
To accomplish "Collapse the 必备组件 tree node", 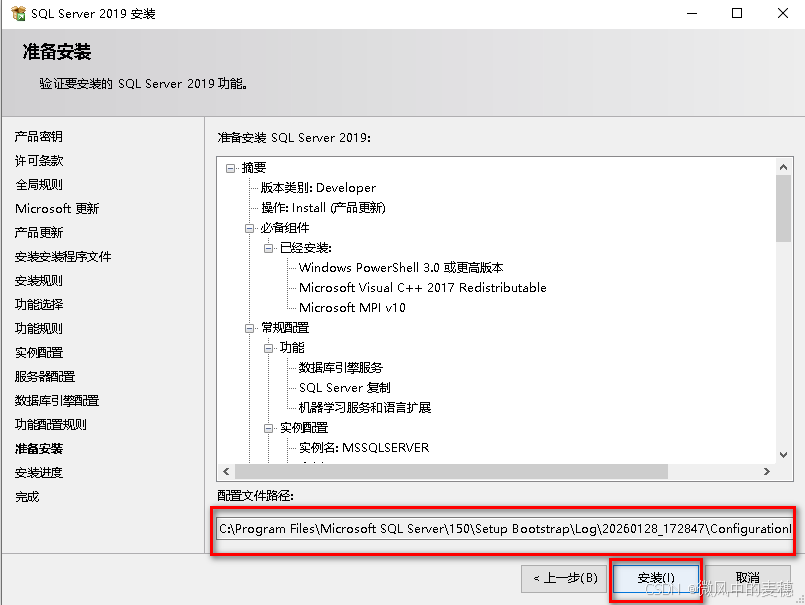I will pos(250,228).
